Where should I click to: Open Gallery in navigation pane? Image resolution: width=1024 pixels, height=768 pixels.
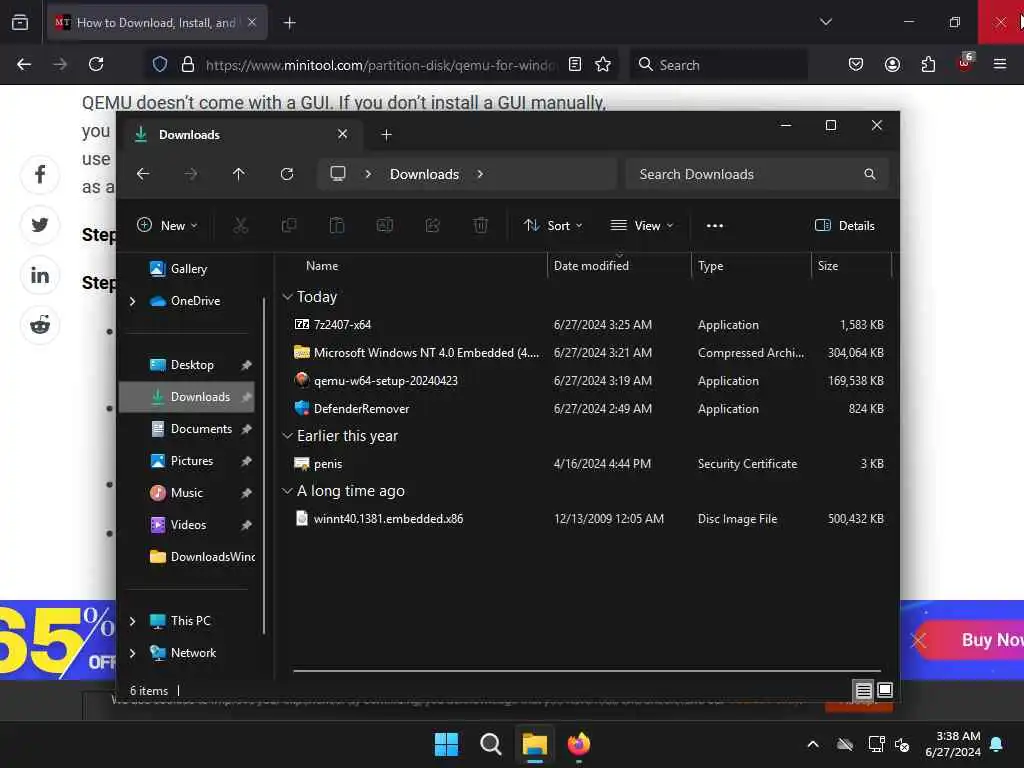(187, 269)
